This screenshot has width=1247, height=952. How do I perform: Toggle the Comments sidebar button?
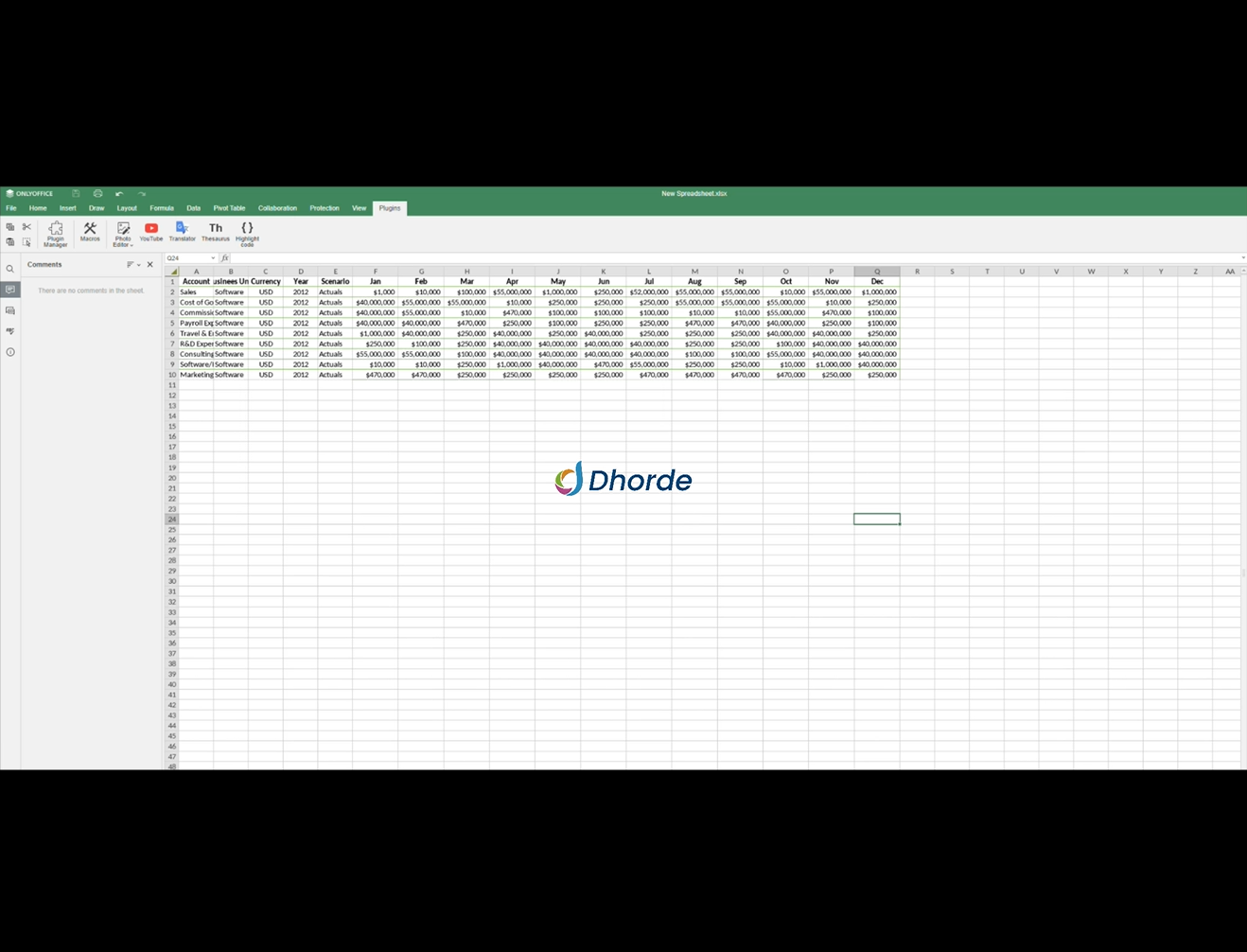pyautogui.click(x=10, y=290)
